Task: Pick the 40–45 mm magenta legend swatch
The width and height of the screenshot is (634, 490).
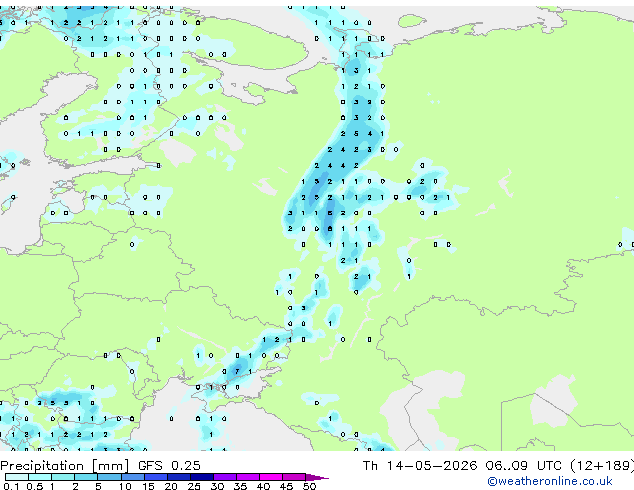Action: click(271, 477)
